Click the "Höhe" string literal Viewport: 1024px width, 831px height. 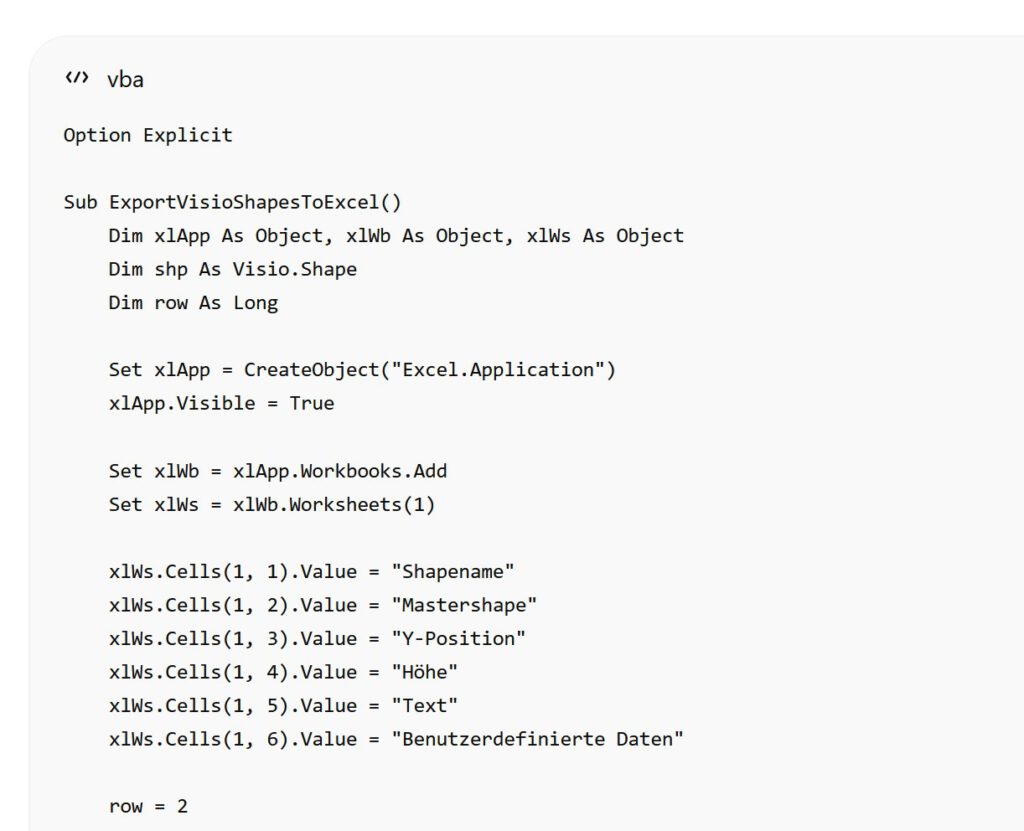(x=424, y=672)
